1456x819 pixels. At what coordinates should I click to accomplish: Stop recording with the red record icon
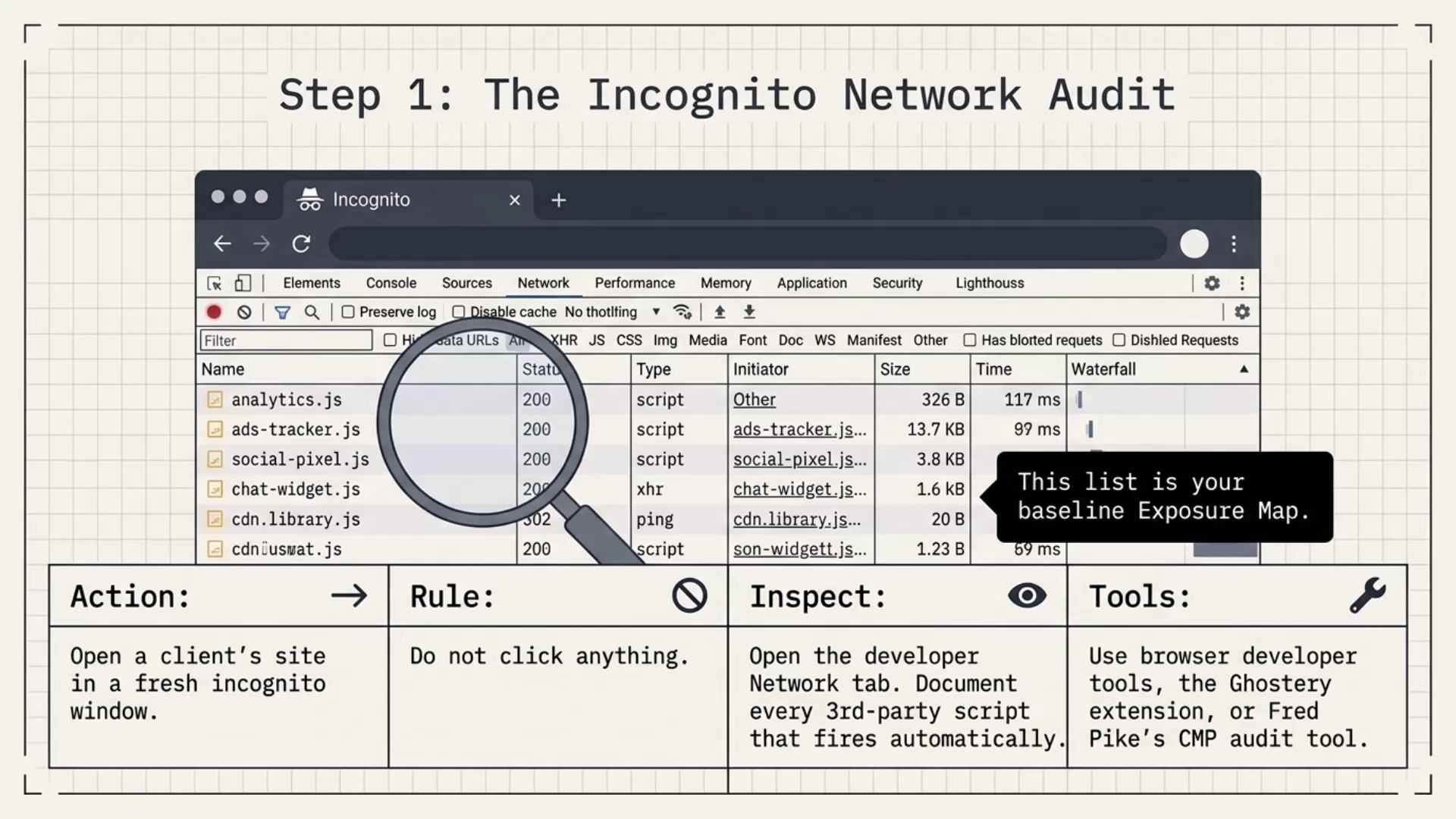pyautogui.click(x=214, y=312)
